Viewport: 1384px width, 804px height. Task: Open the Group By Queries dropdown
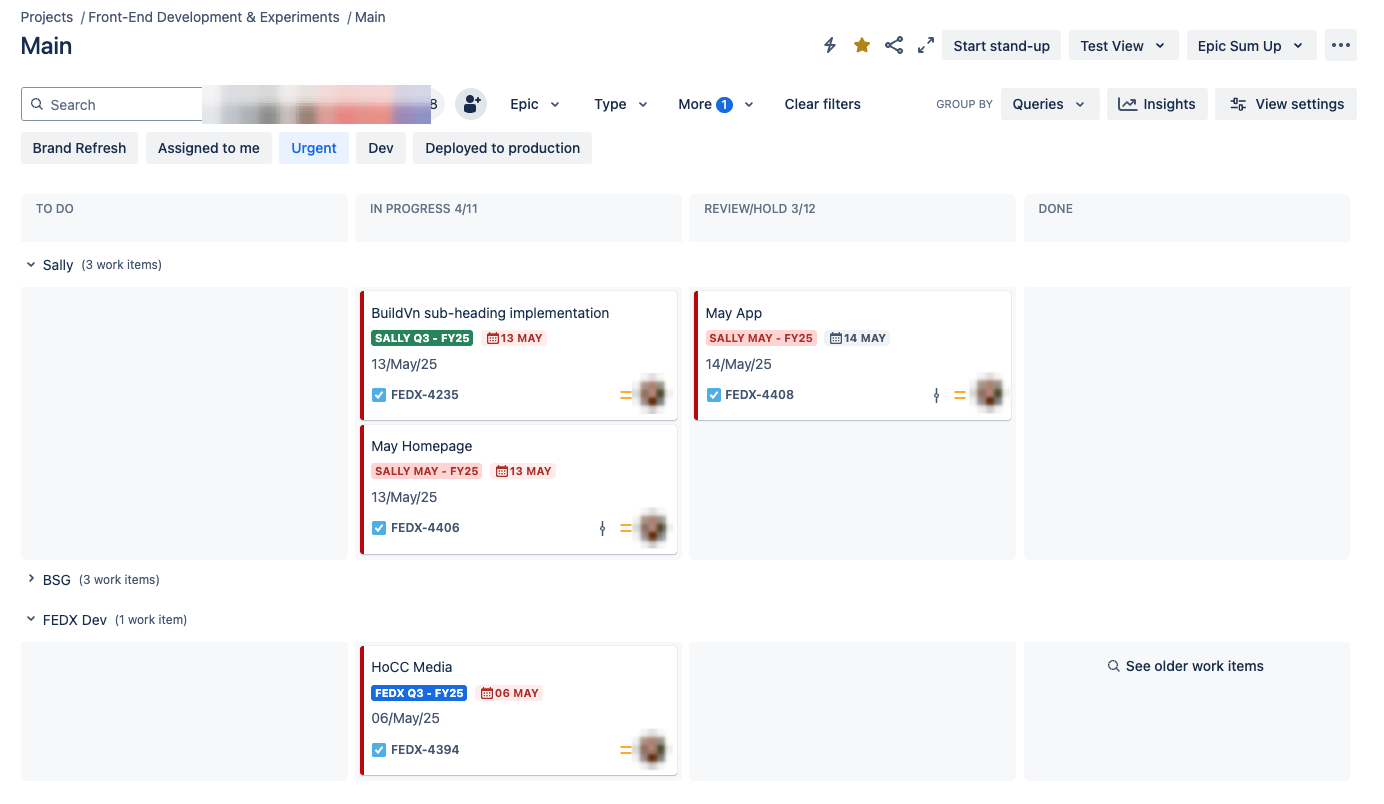[x=1050, y=104]
